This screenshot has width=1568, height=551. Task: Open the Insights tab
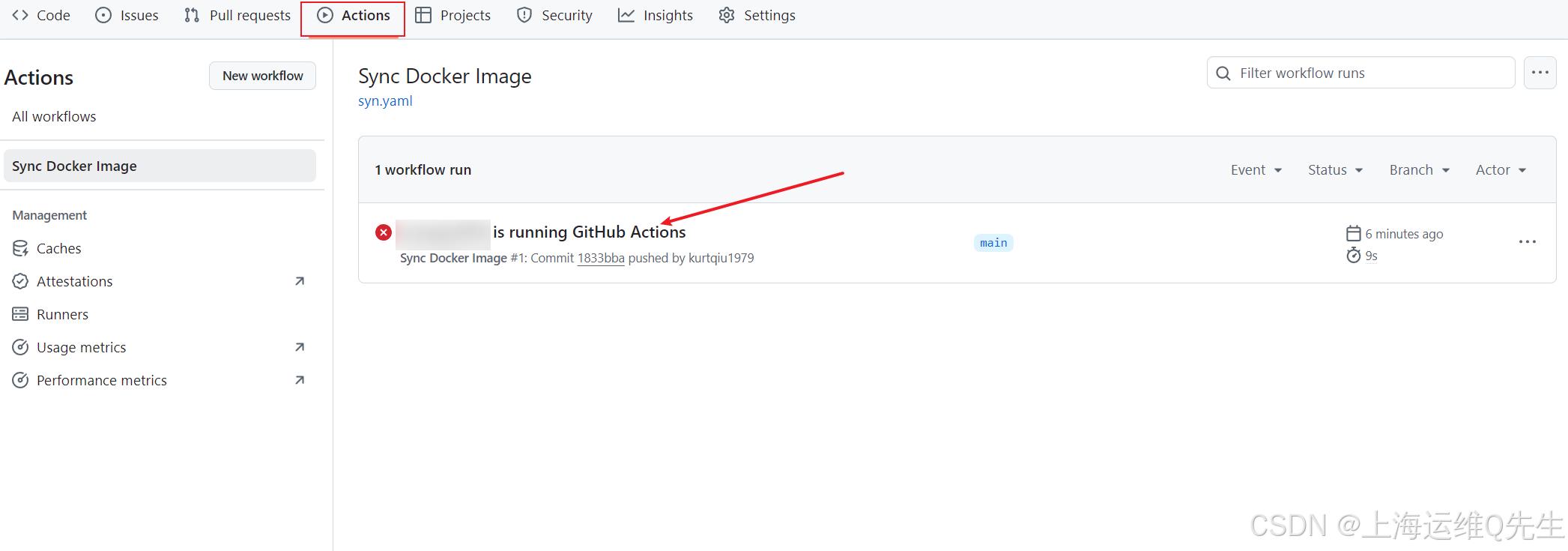click(x=656, y=15)
